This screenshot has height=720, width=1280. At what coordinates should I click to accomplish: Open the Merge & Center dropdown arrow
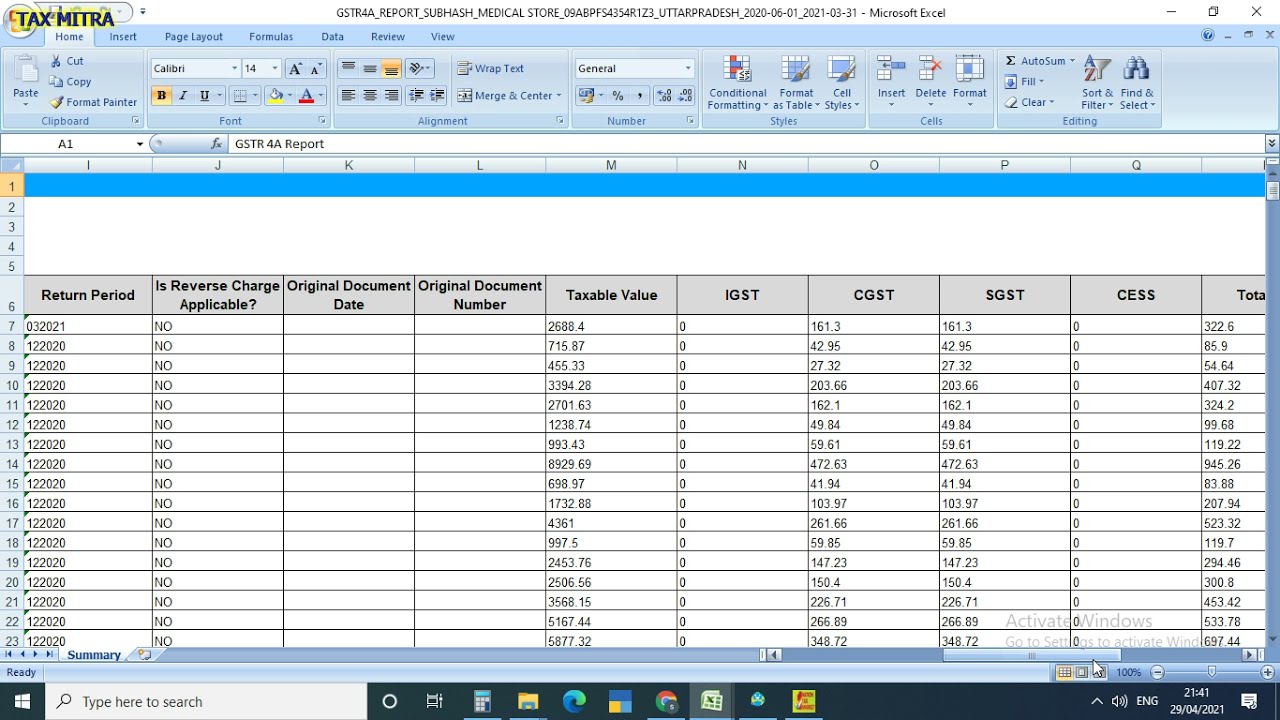click(559, 96)
